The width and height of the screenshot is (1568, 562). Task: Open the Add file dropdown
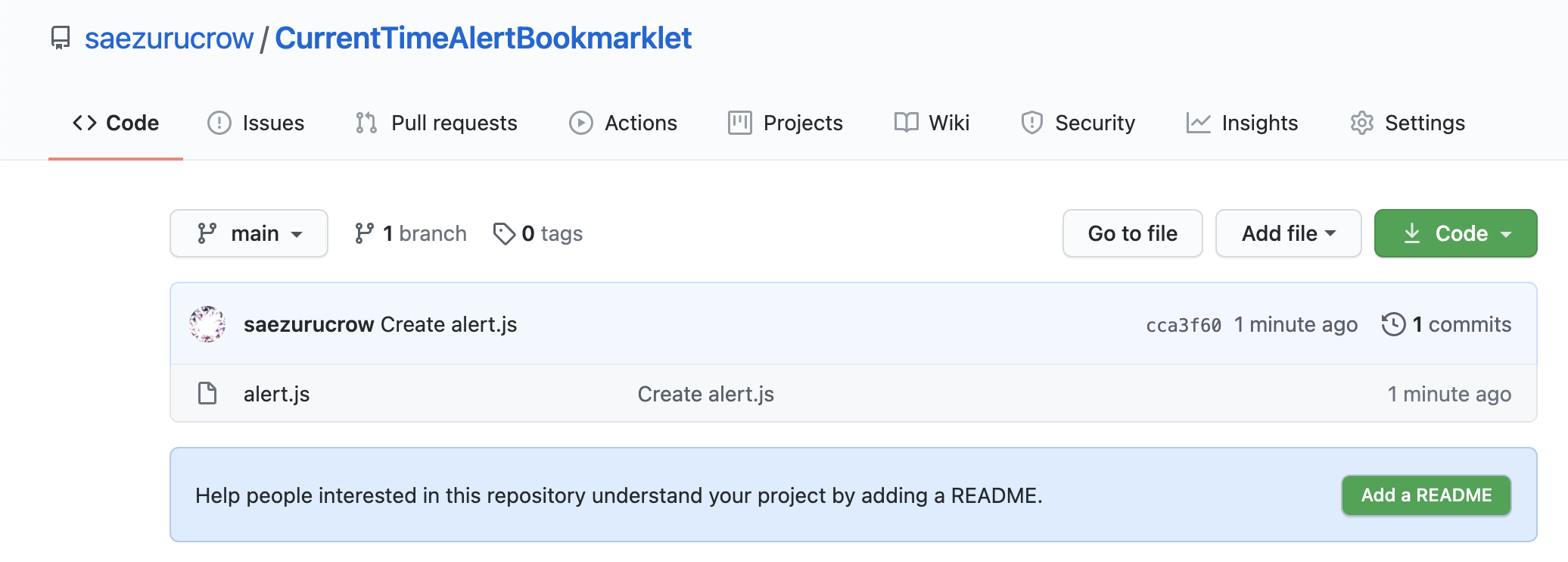1288,233
